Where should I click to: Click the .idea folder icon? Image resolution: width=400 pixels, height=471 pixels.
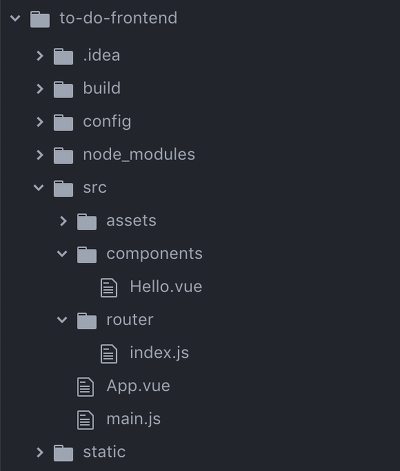point(63,56)
